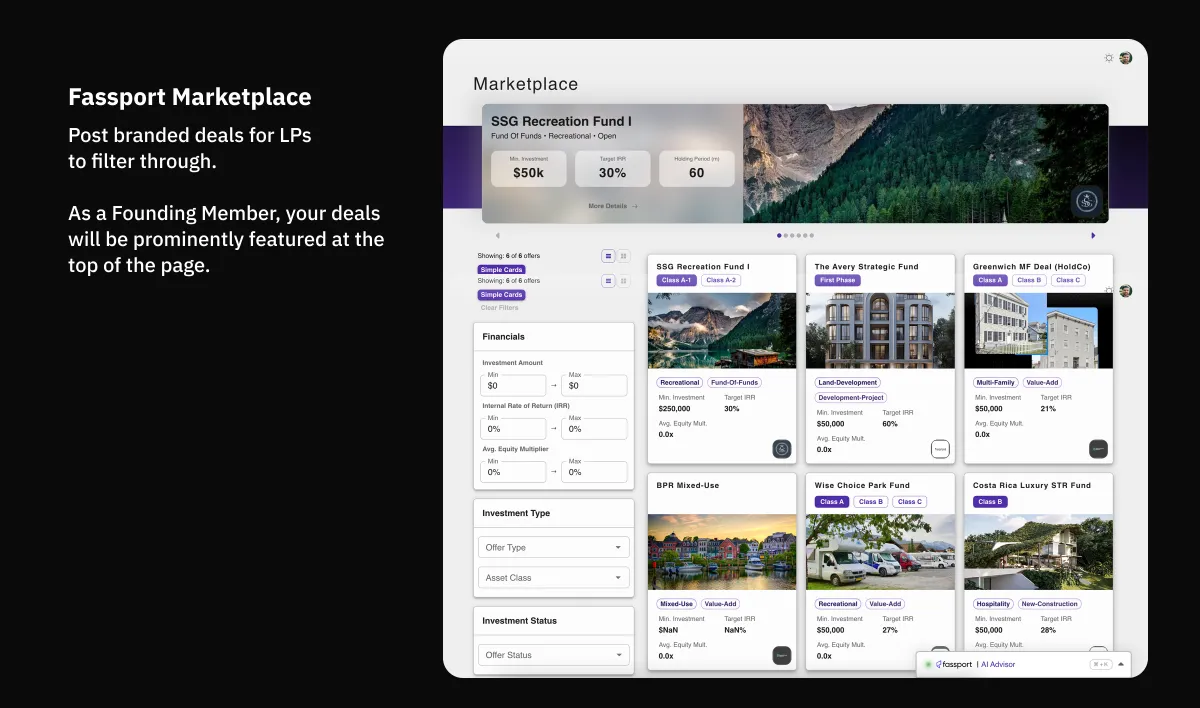1200x708 pixels.
Task: Click the SSG Recreation Fund I banner title
Action: (561, 121)
